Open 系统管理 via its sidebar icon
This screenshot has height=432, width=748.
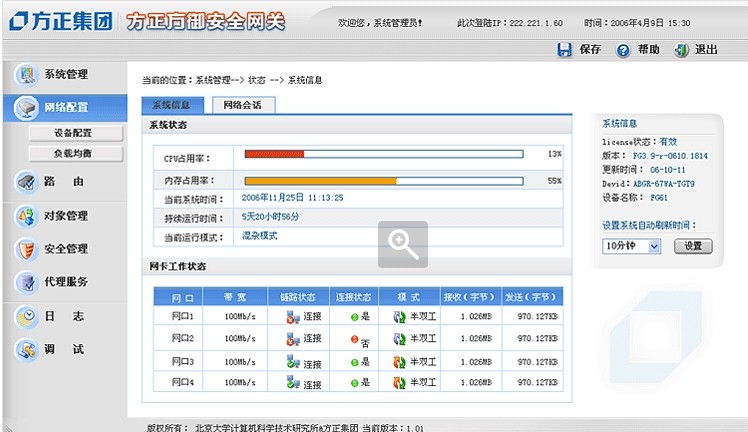[26, 75]
